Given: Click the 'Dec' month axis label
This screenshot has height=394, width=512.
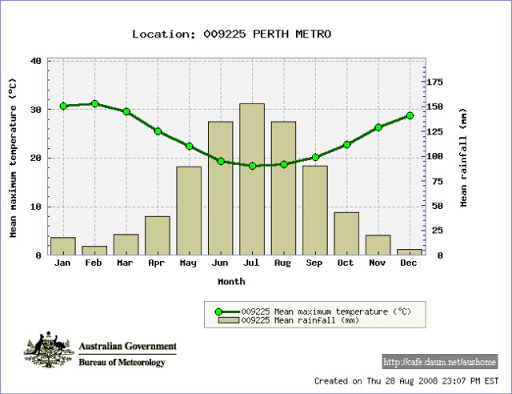Looking at the screenshot, I should pyautogui.click(x=408, y=263).
